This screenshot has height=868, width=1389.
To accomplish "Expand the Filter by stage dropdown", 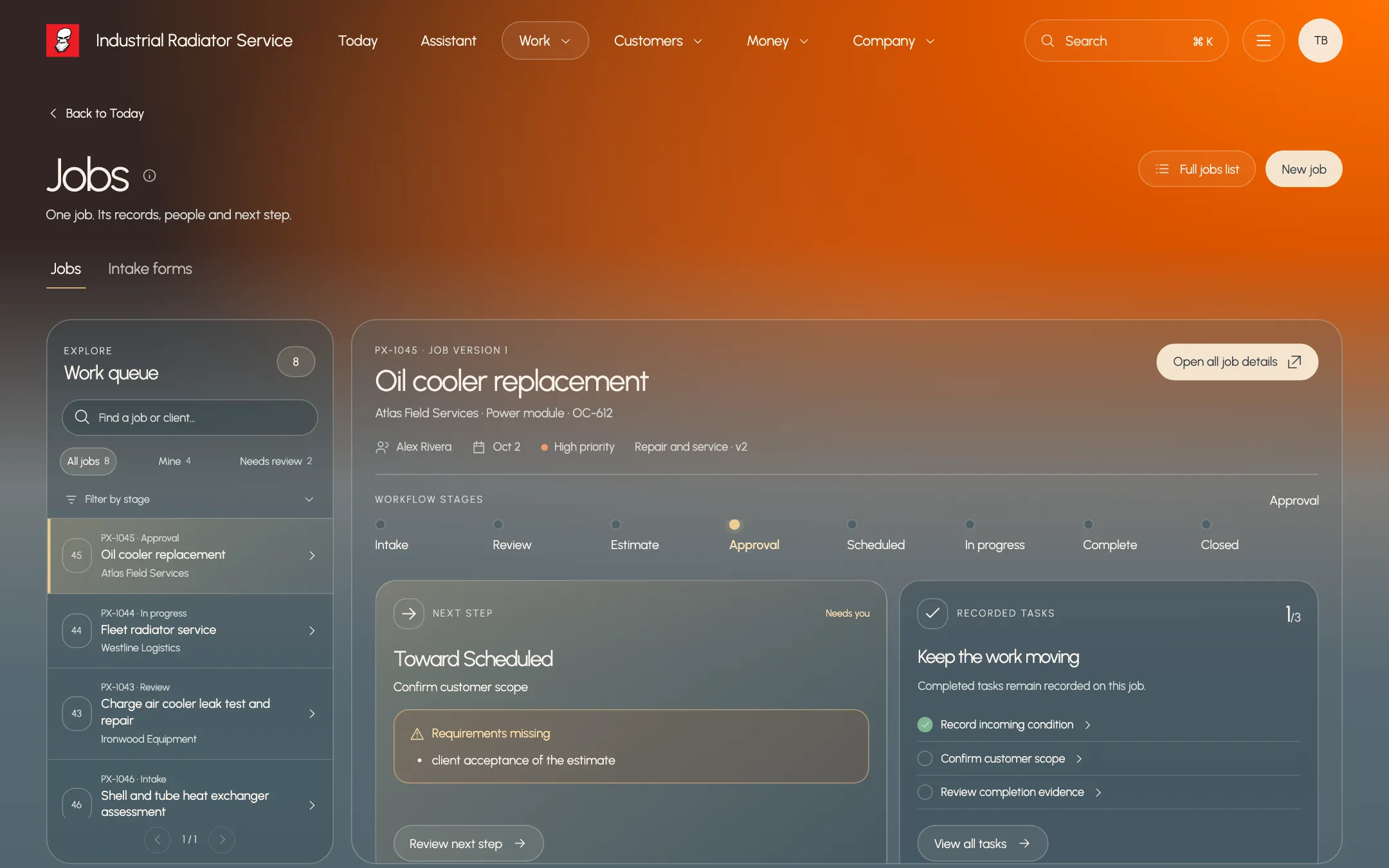I will (x=190, y=500).
